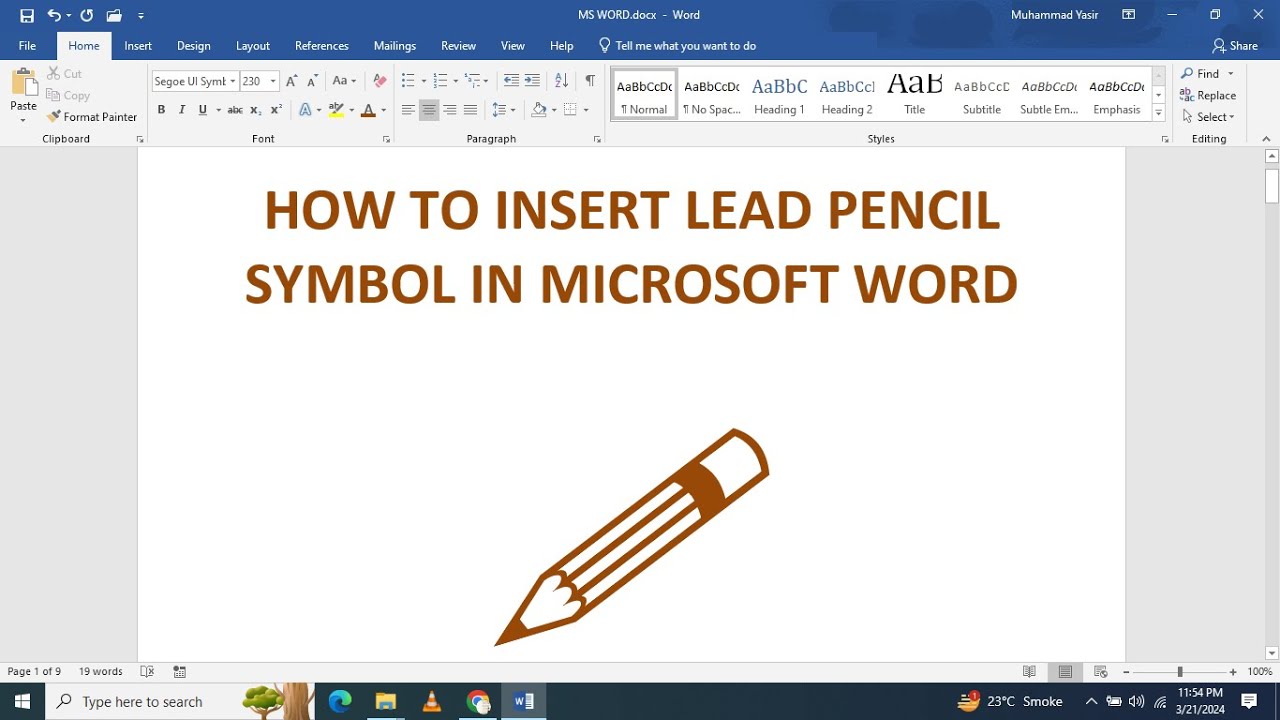Image resolution: width=1280 pixels, height=720 pixels.
Task: Click the Open folder icon in title bar
Action: [x=114, y=15]
